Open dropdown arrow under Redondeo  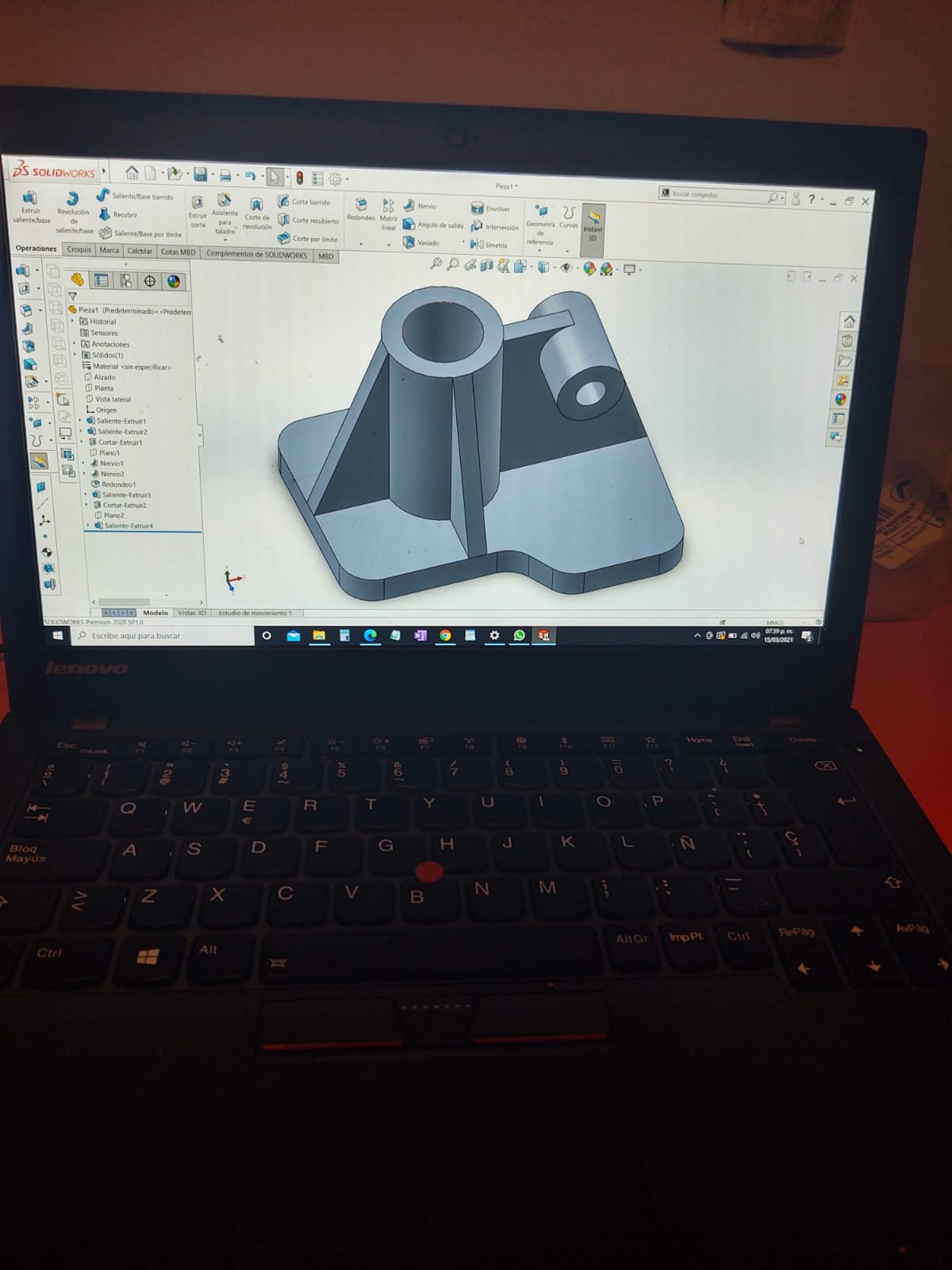[x=361, y=244]
